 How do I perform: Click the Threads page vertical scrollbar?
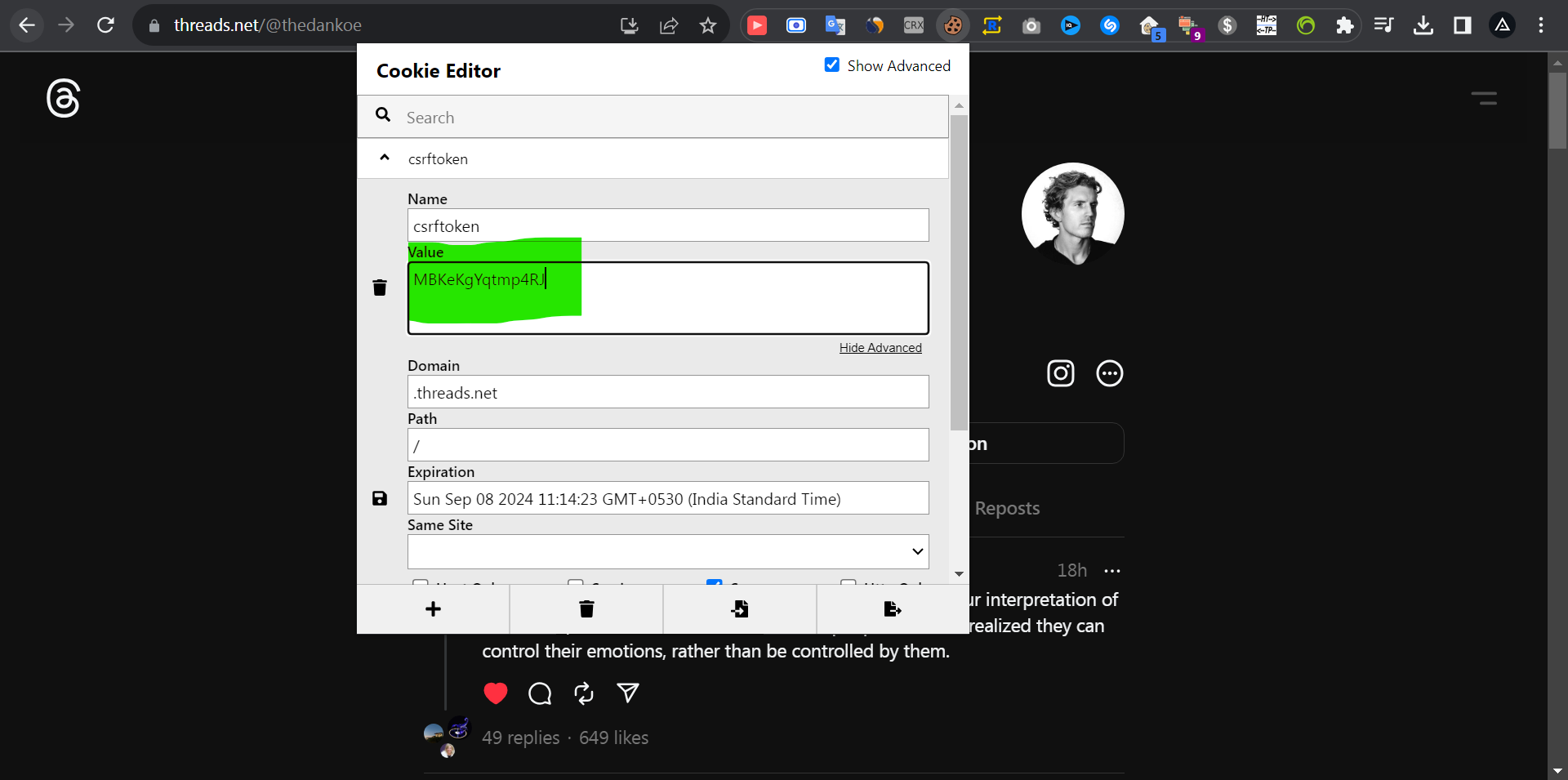point(1557,110)
